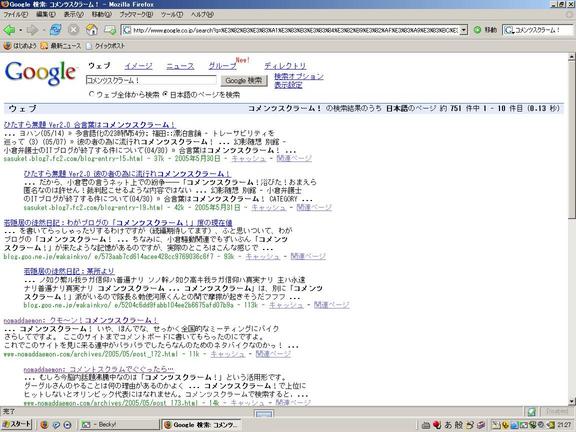Click the 完了 status bar text
The height and width of the screenshot is (432, 576).
coord(9,411)
